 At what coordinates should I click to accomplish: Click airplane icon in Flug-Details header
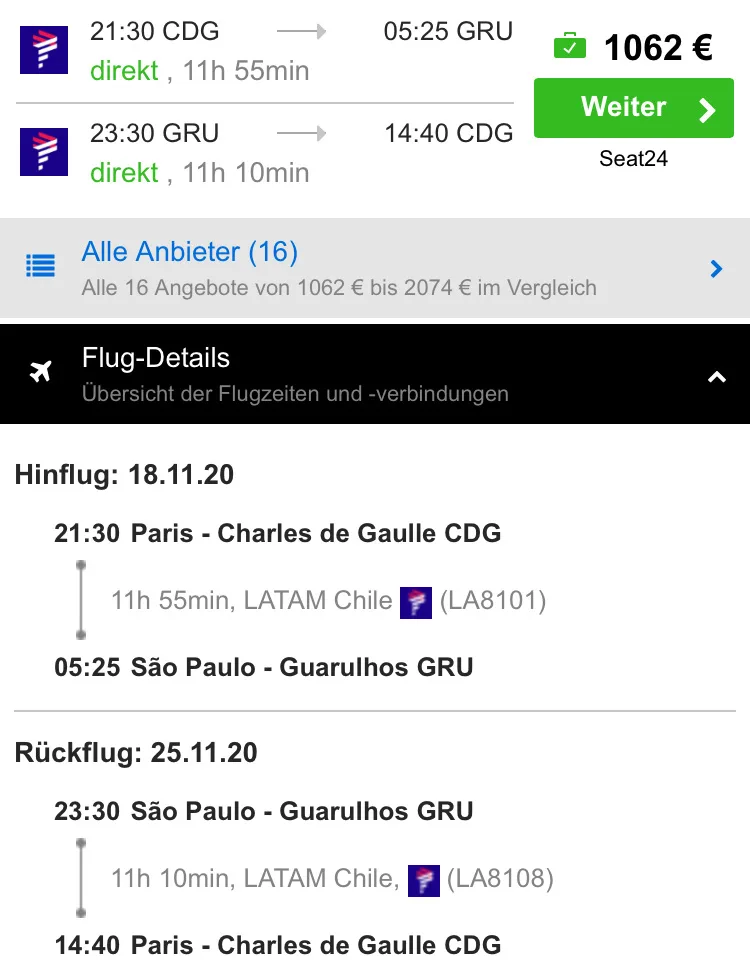[x=40, y=374]
